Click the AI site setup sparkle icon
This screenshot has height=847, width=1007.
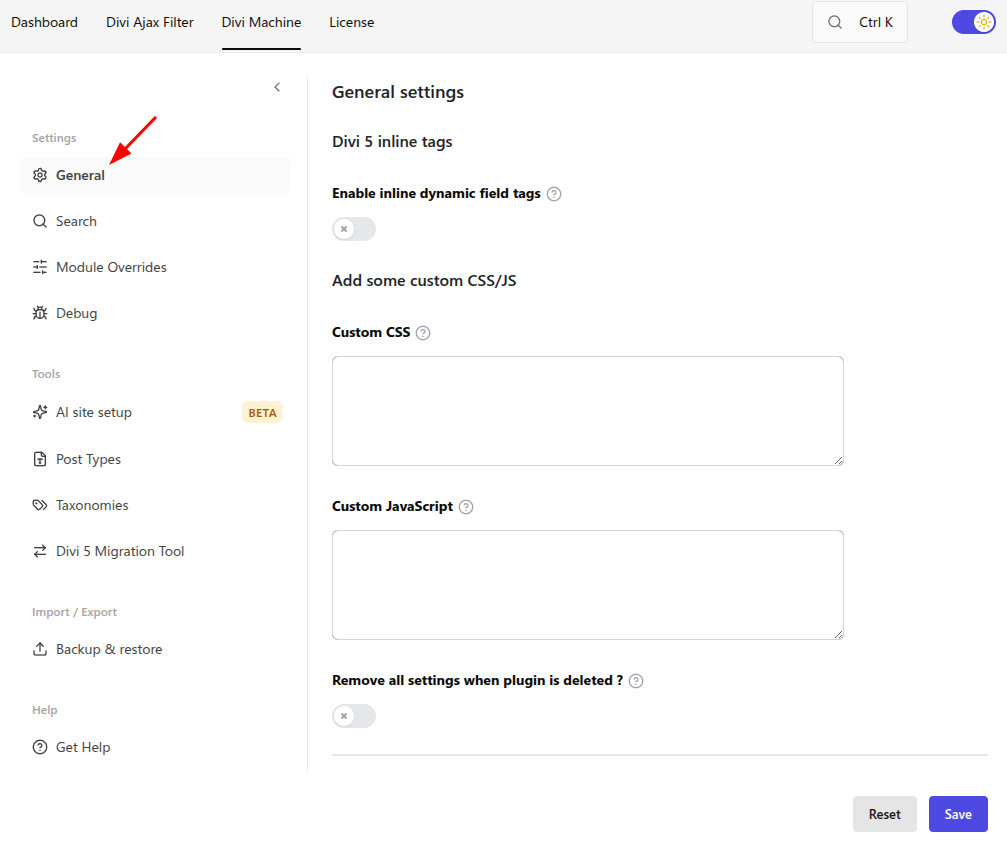click(x=40, y=412)
